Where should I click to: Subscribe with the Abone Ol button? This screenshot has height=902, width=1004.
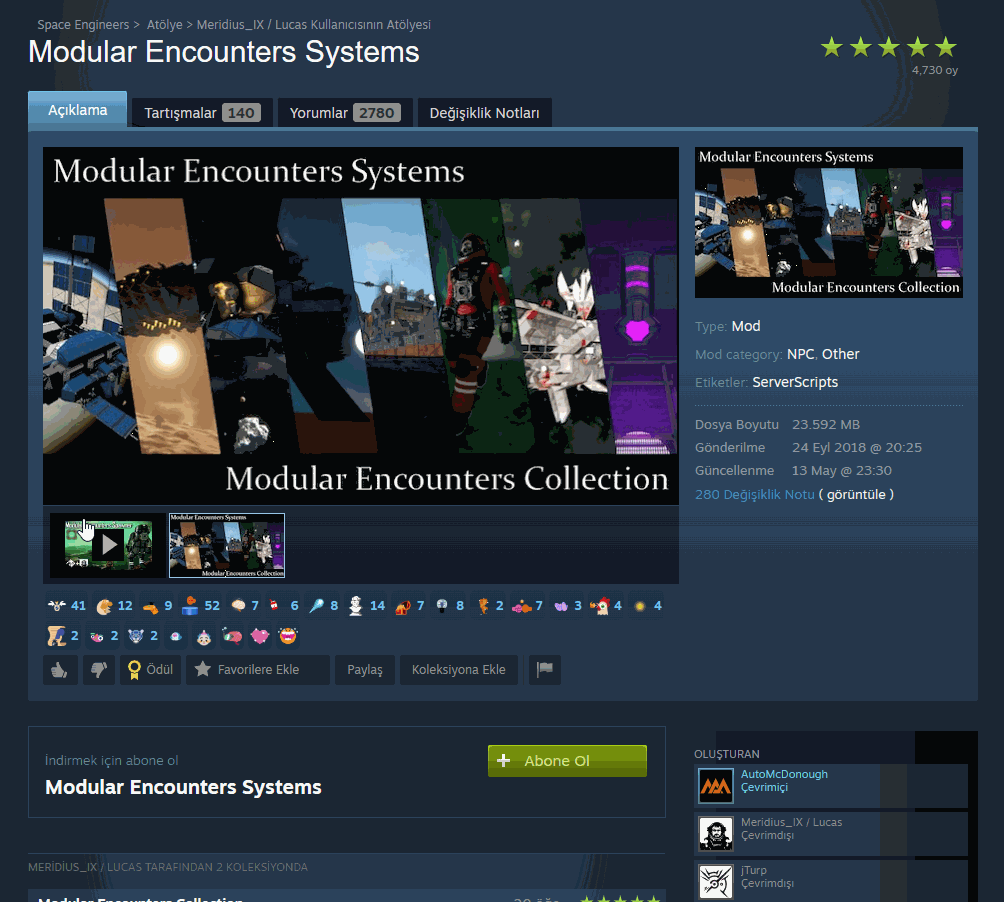point(567,761)
